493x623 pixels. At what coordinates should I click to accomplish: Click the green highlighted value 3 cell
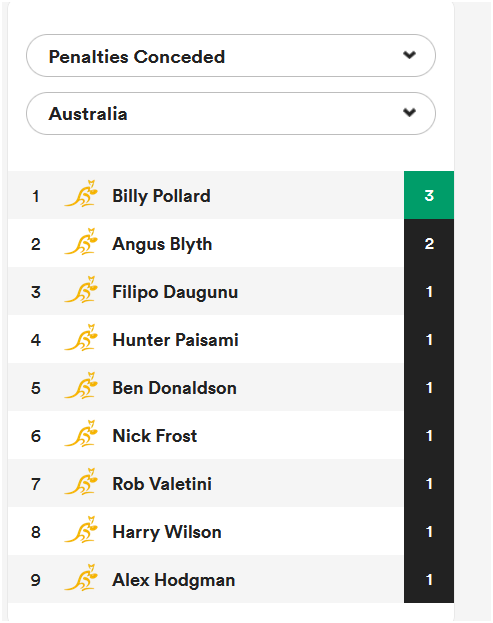click(429, 195)
